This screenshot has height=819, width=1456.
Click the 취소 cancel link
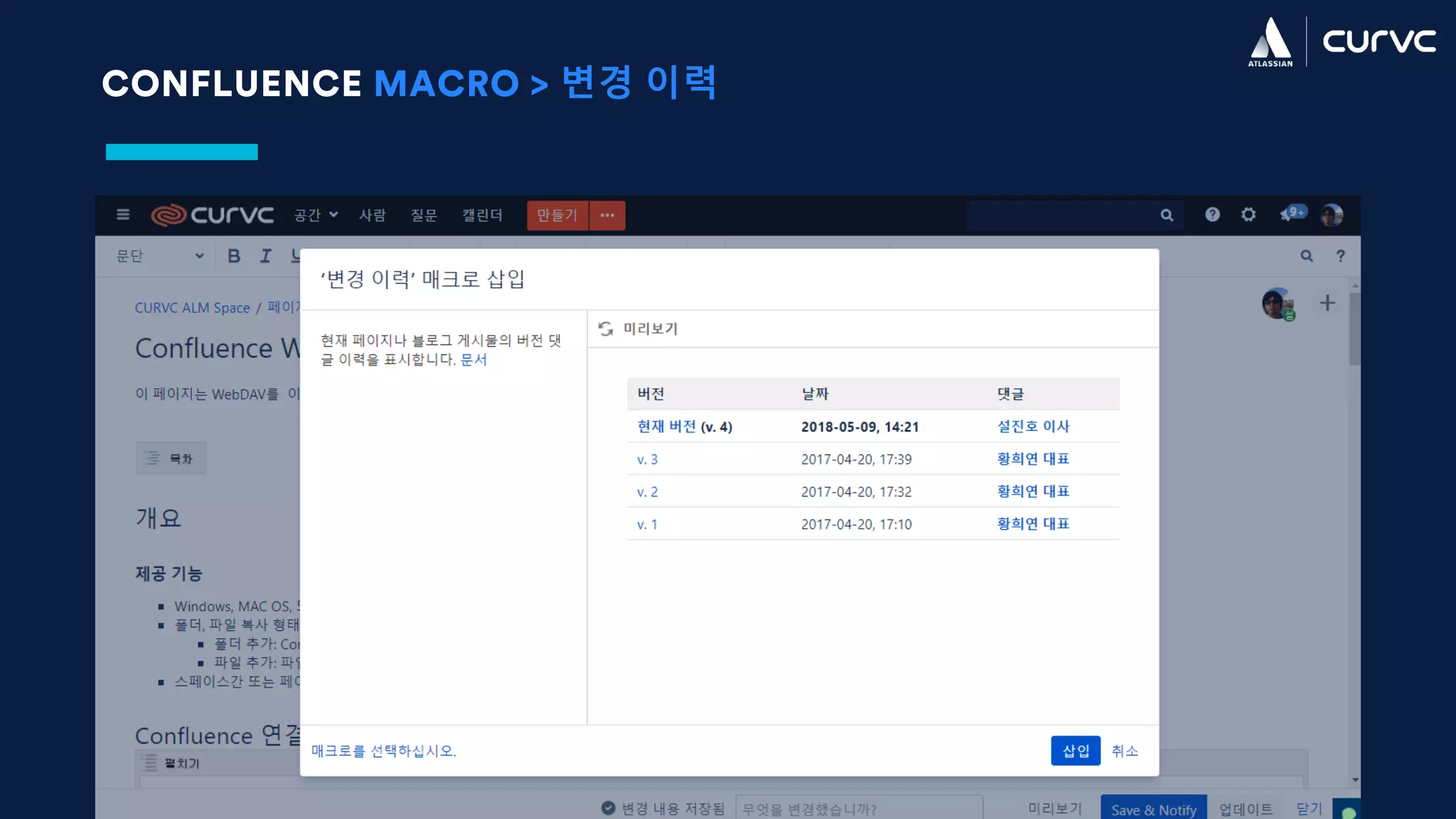1125,751
